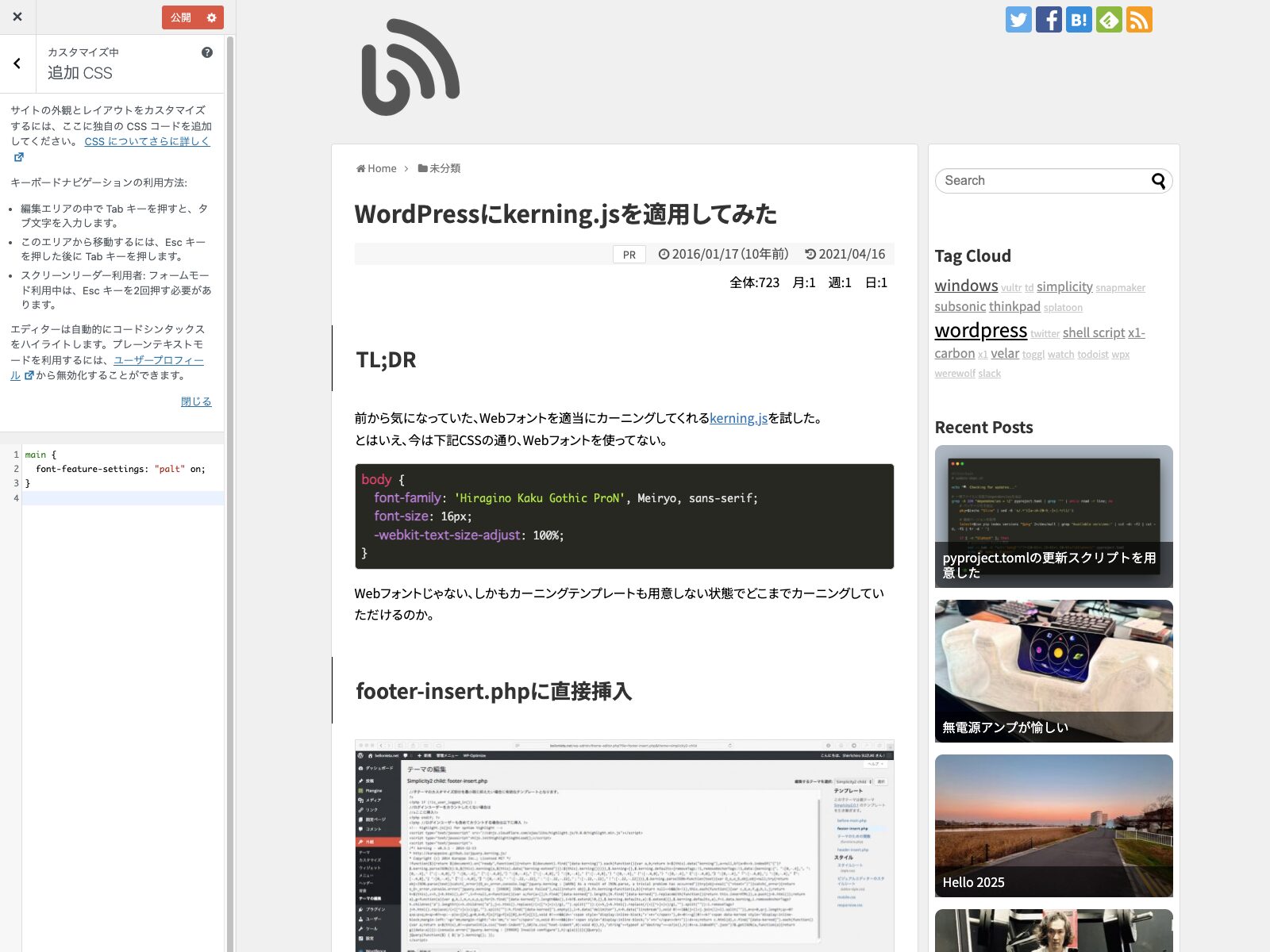Viewport: 1270px width, 952px height.
Task: Click the 'footer-insert.phpに直接挿入' heading
Action: click(494, 691)
